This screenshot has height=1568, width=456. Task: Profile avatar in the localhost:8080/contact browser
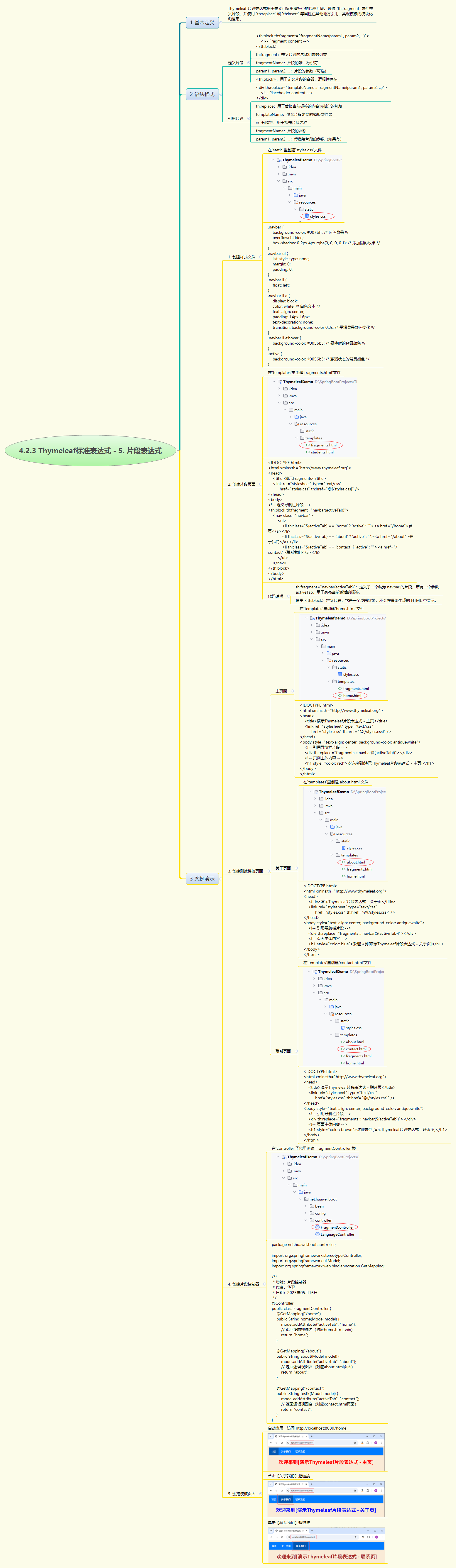377,1537
